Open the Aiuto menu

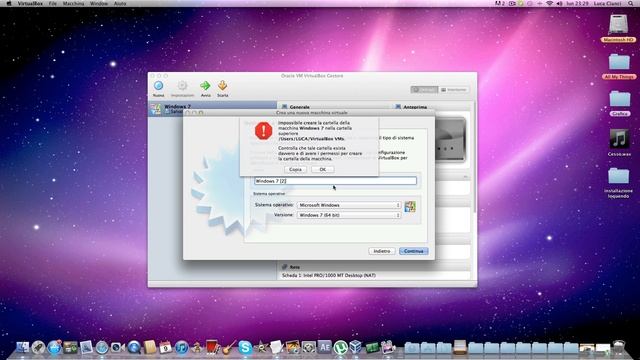click(120, 3)
